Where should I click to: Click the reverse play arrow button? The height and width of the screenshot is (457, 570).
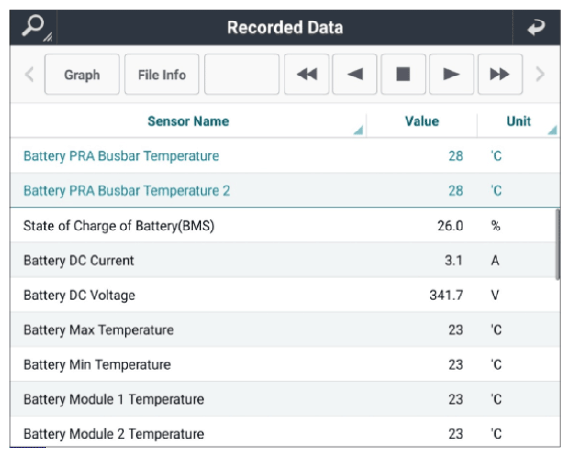pos(355,74)
